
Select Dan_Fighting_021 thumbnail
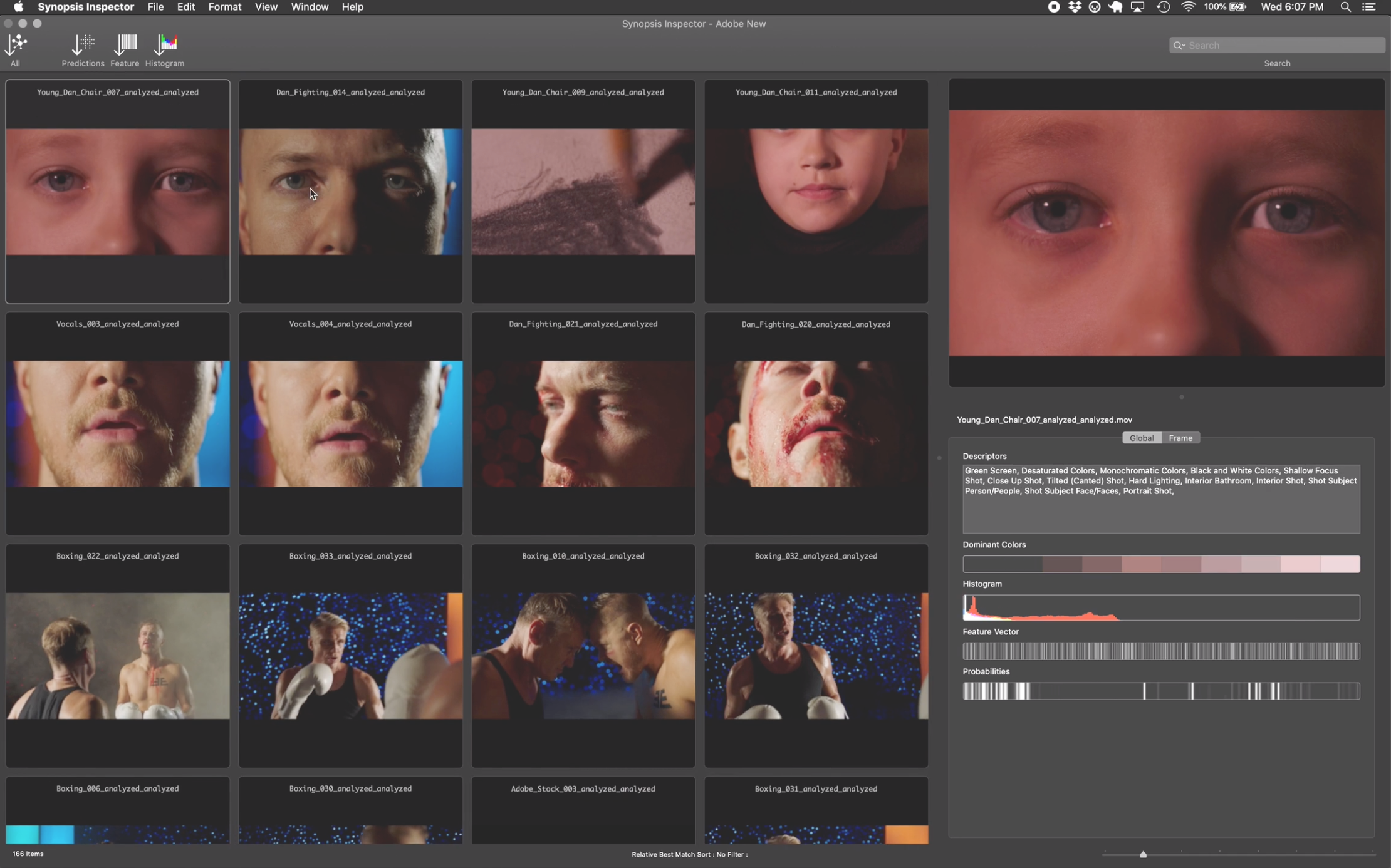pyautogui.click(x=583, y=424)
